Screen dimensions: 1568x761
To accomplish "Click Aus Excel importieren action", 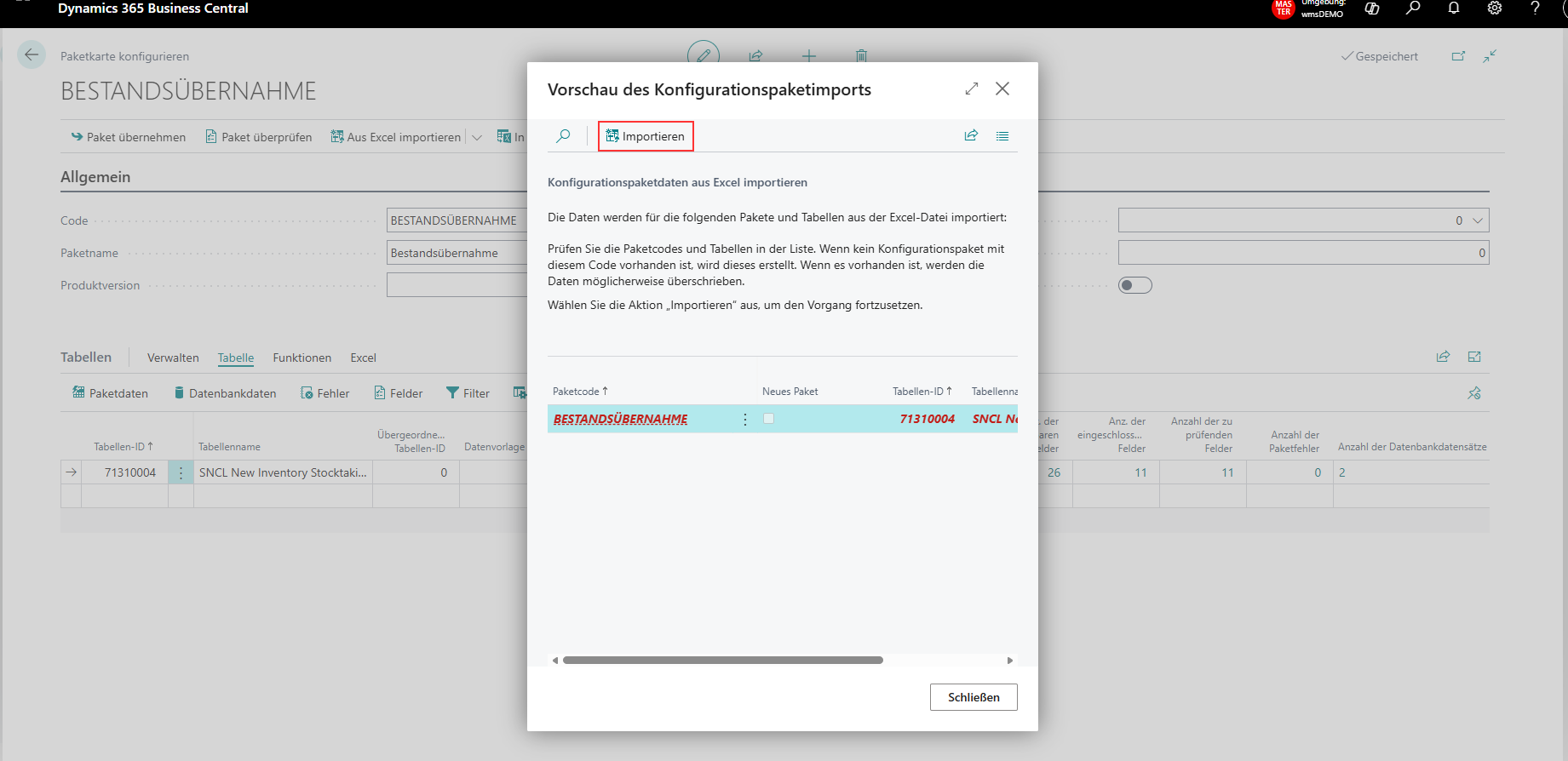I will [396, 137].
